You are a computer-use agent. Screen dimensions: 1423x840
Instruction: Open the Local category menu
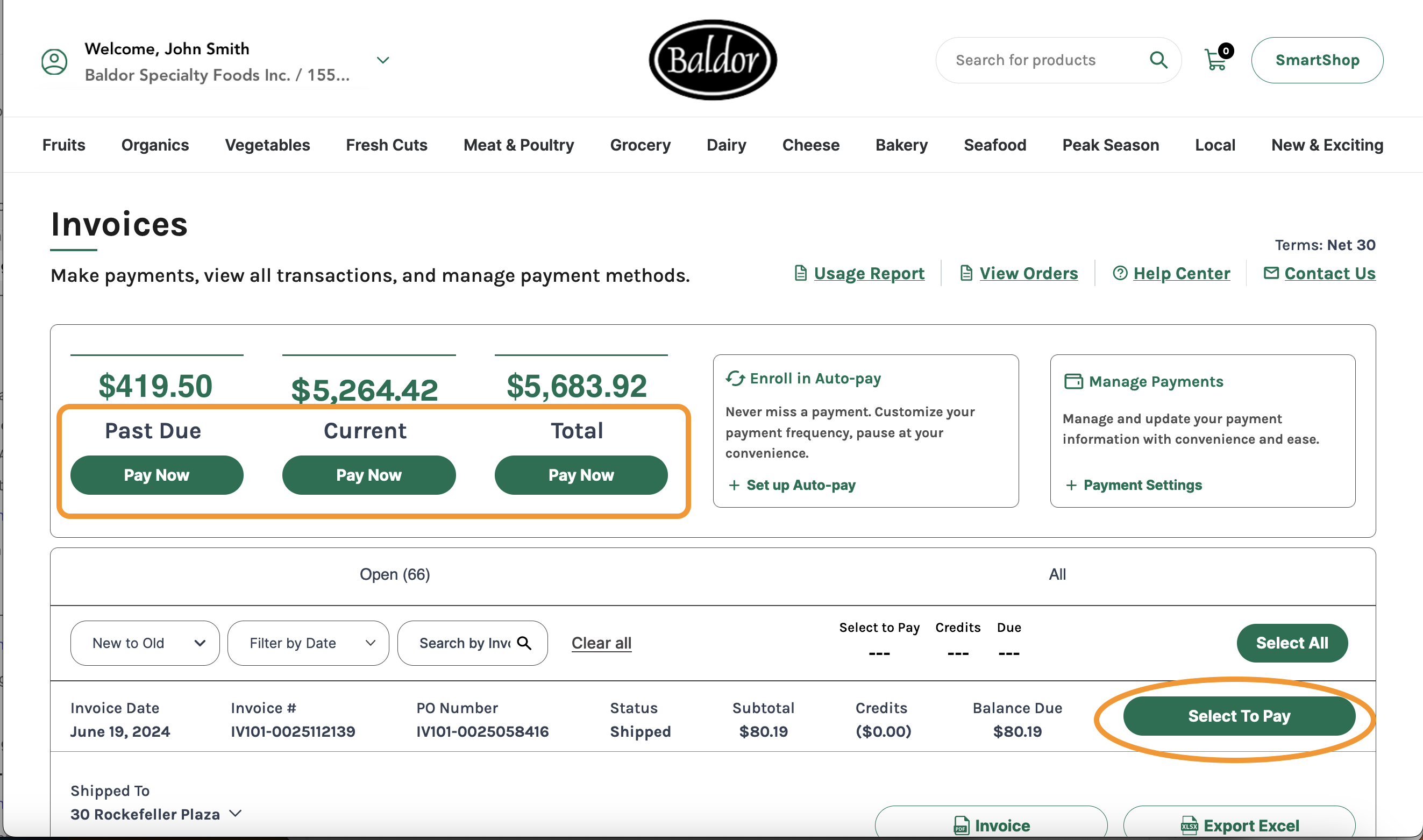click(1215, 145)
